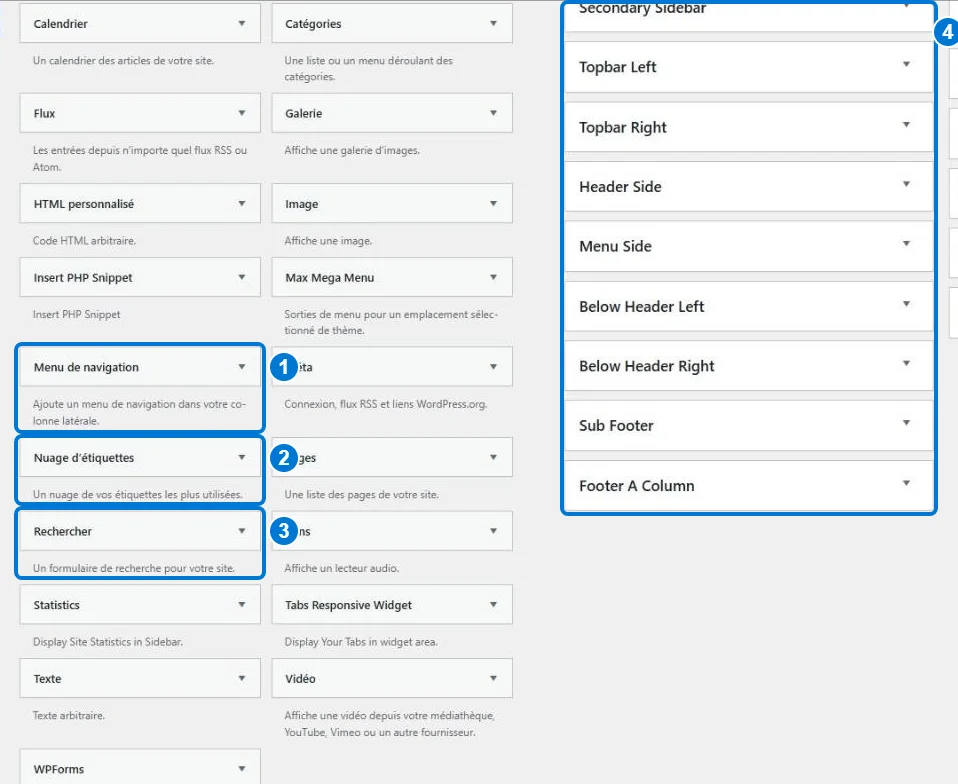Expand the Below Header Right area arrow
This screenshot has width=958, height=784.
(x=907, y=364)
